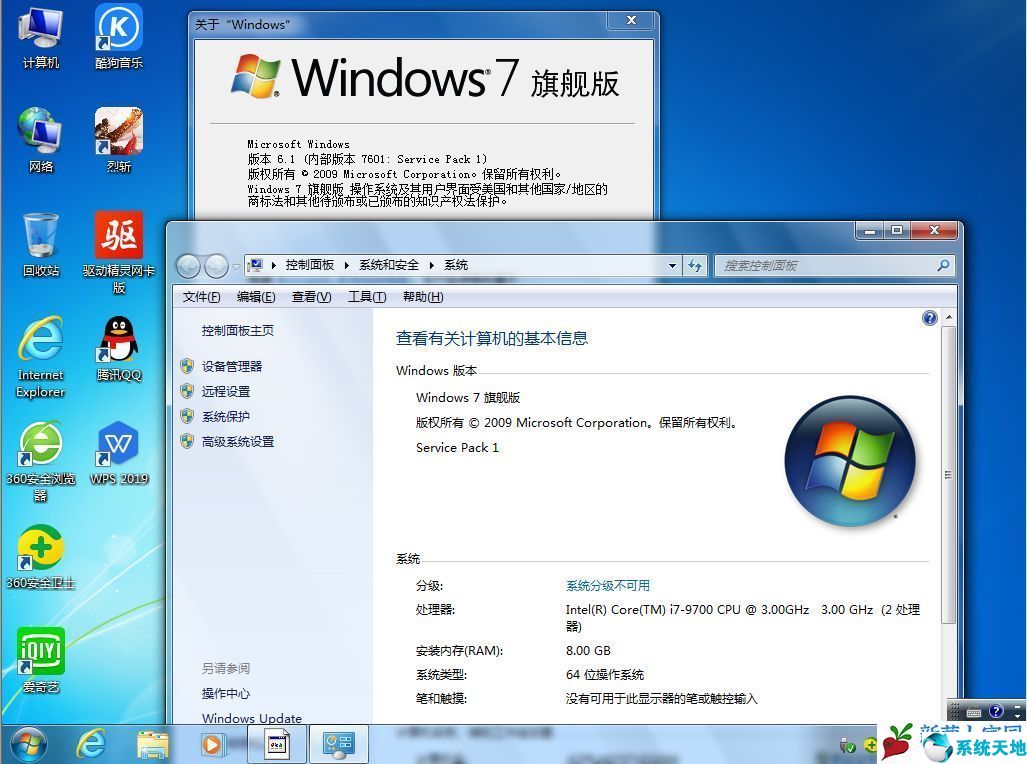Expand the arrow after 系统和安全 in breadcrumb
Screen dimensions: 1027x764
coord(432,265)
